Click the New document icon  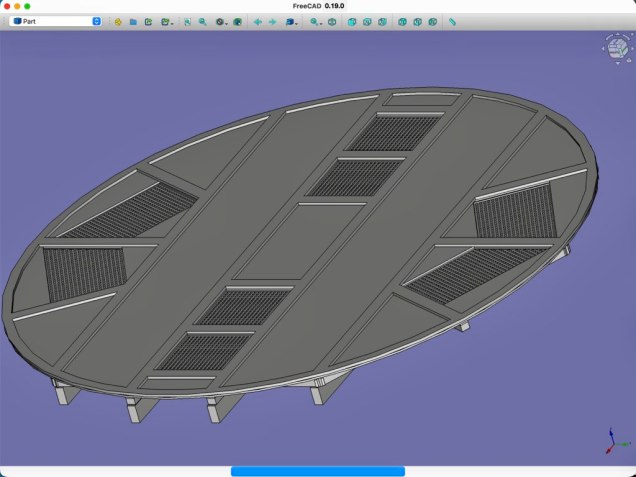(118, 21)
